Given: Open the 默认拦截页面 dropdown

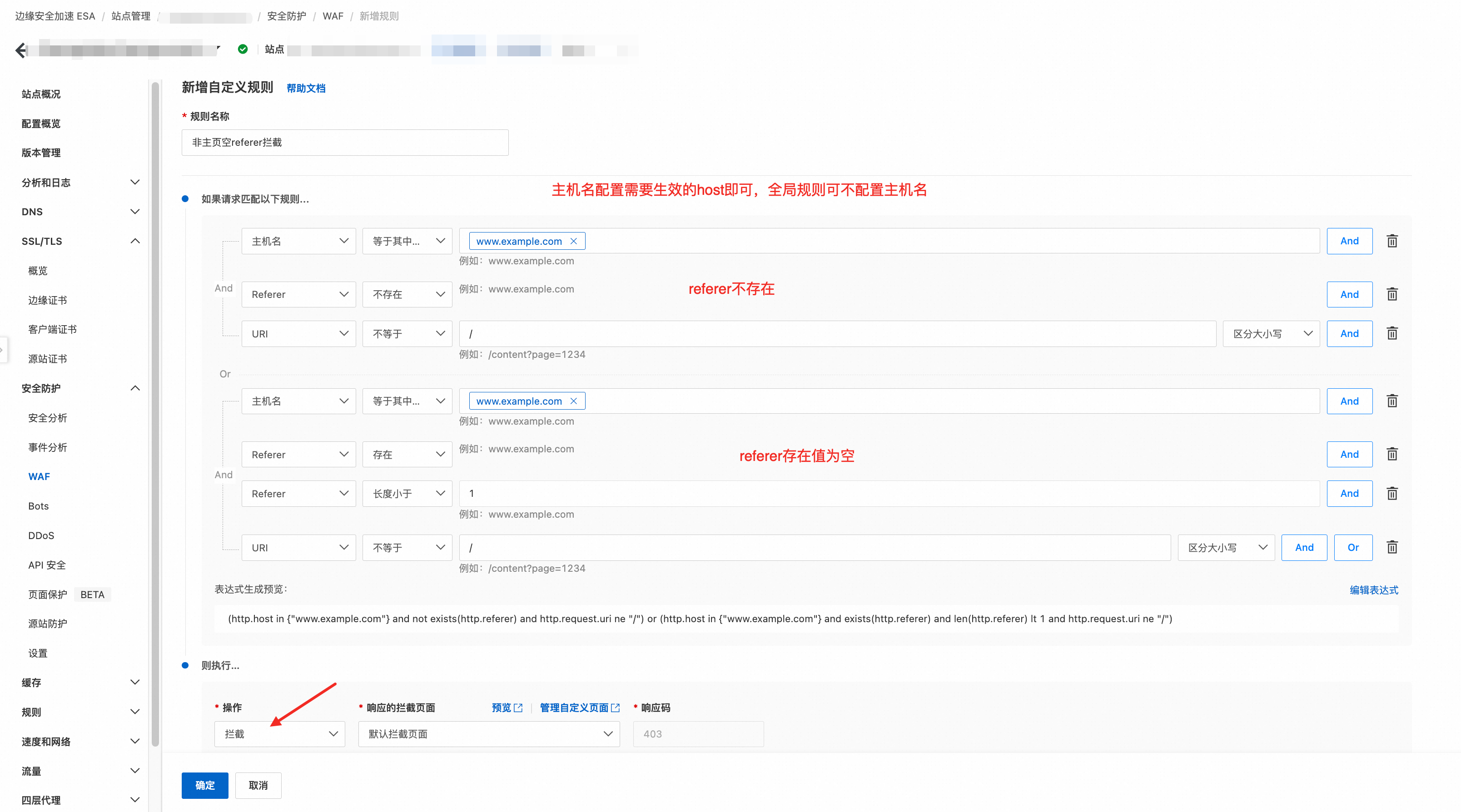Looking at the screenshot, I should 489,734.
